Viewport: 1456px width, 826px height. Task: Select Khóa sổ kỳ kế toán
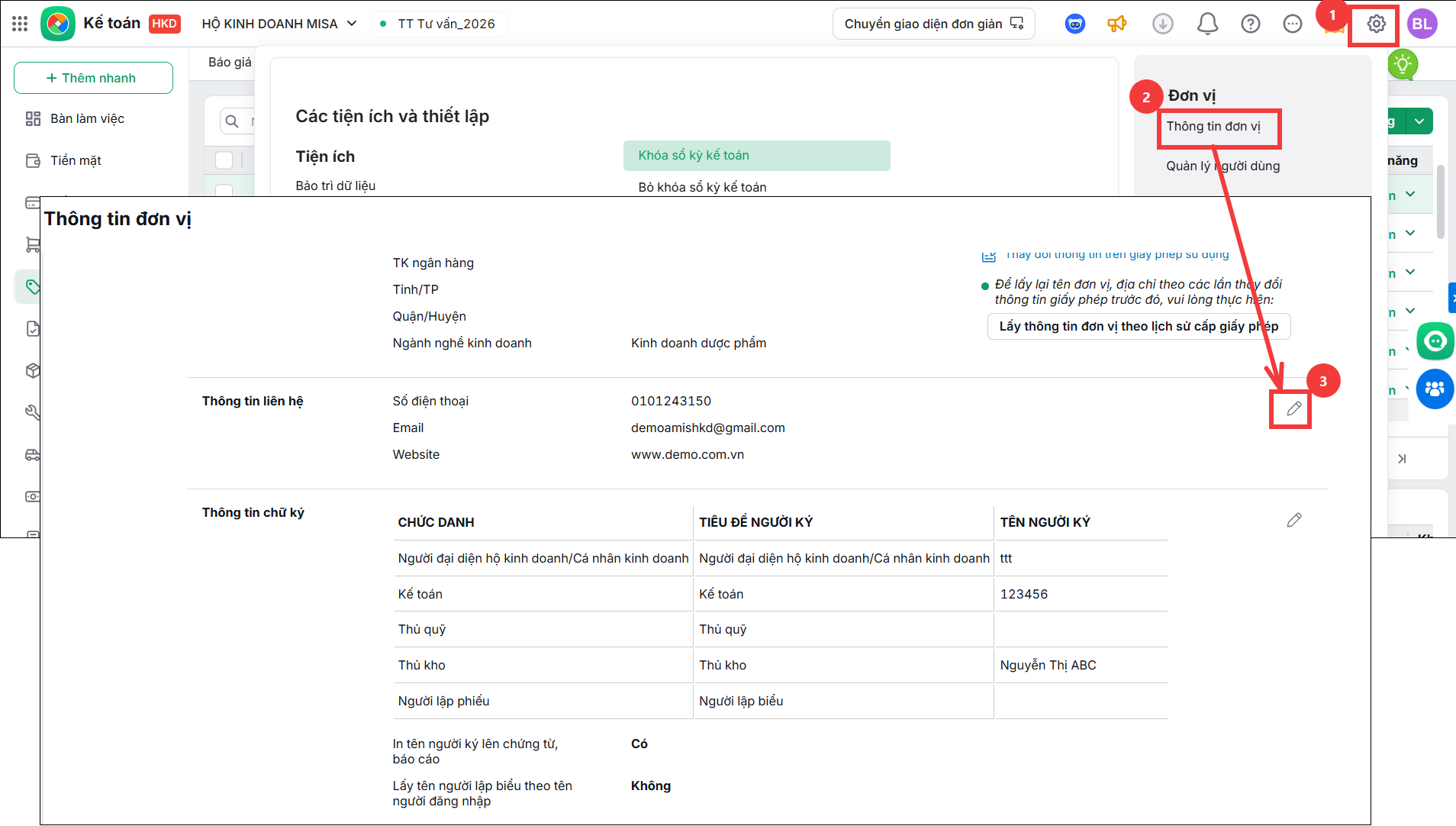click(756, 155)
